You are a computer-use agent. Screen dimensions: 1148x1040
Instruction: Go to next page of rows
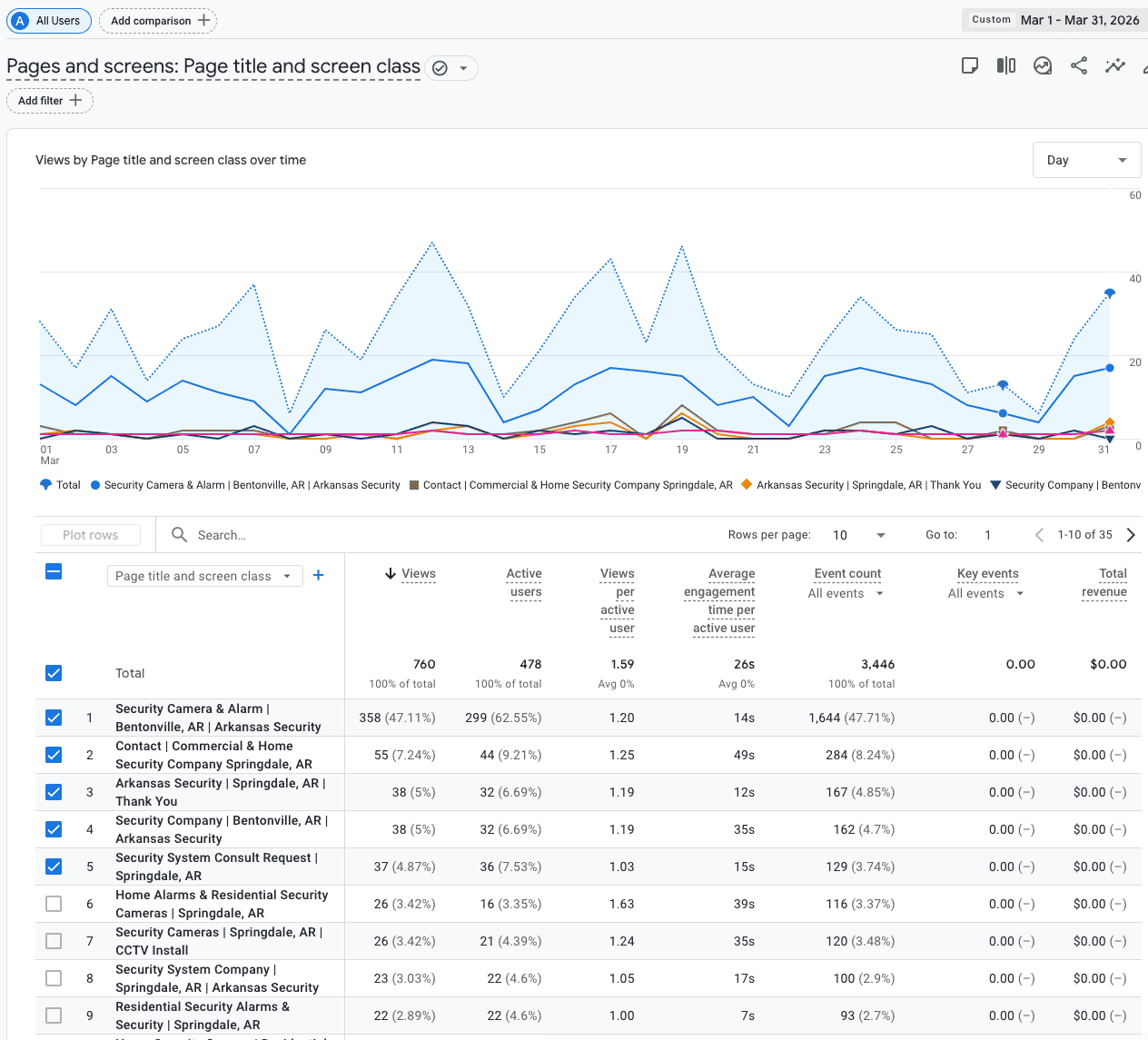click(1131, 535)
